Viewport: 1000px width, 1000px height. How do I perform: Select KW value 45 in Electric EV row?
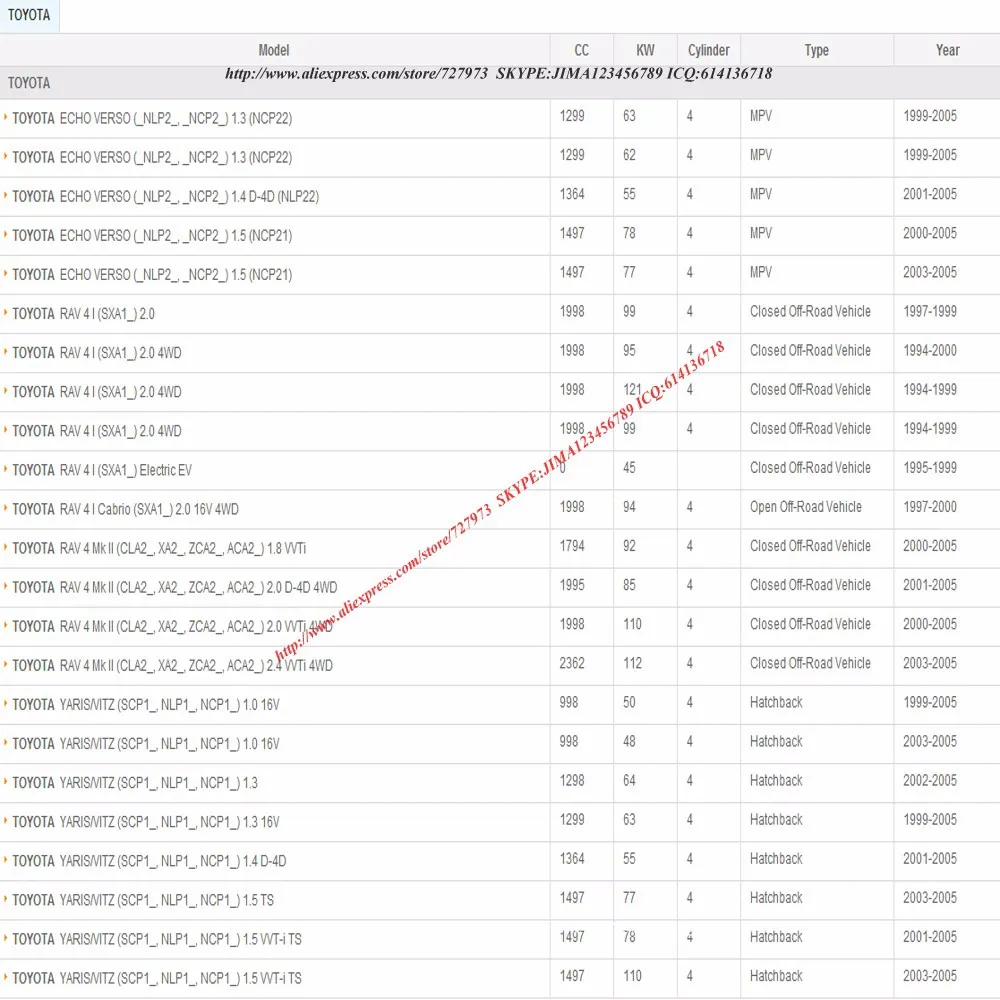[629, 467]
